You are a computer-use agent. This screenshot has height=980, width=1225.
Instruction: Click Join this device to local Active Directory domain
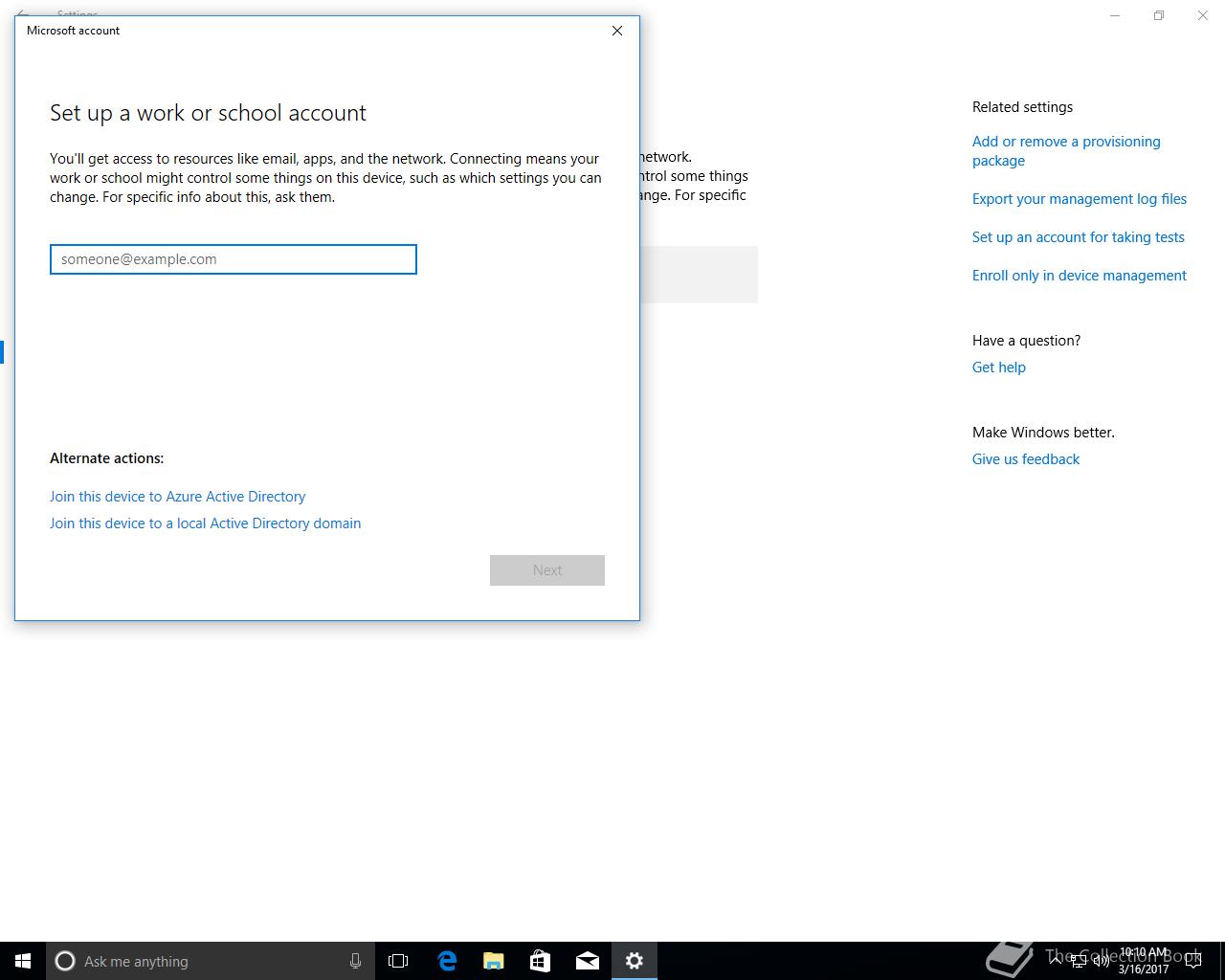click(x=205, y=523)
